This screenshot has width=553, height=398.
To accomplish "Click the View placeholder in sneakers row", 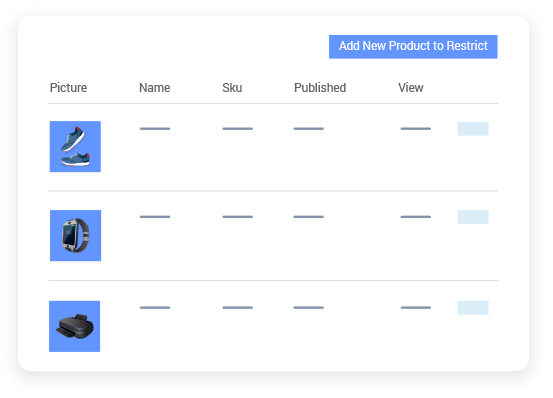I will (x=415, y=129).
